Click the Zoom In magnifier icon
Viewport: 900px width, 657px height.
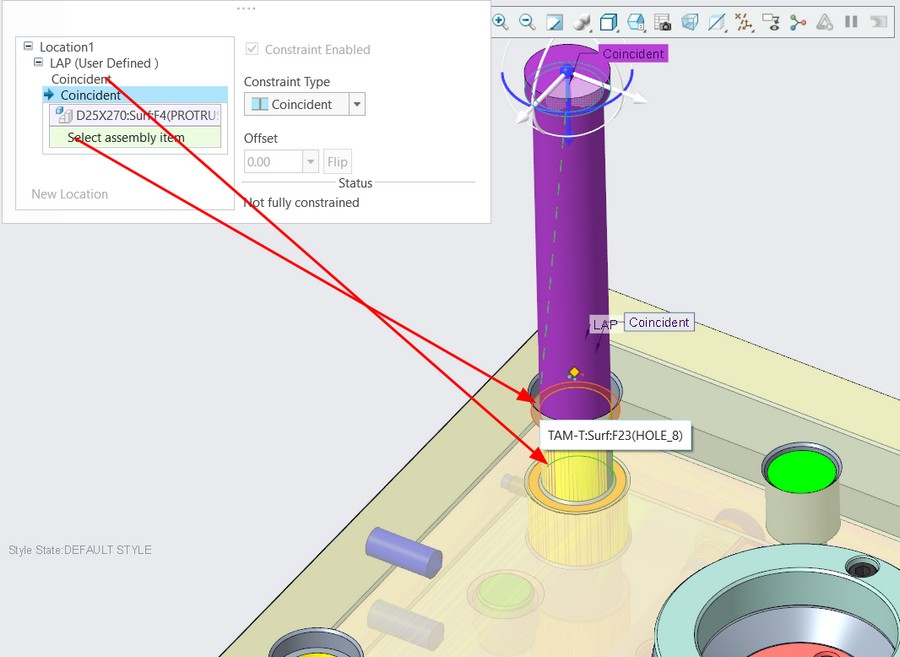(501, 22)
